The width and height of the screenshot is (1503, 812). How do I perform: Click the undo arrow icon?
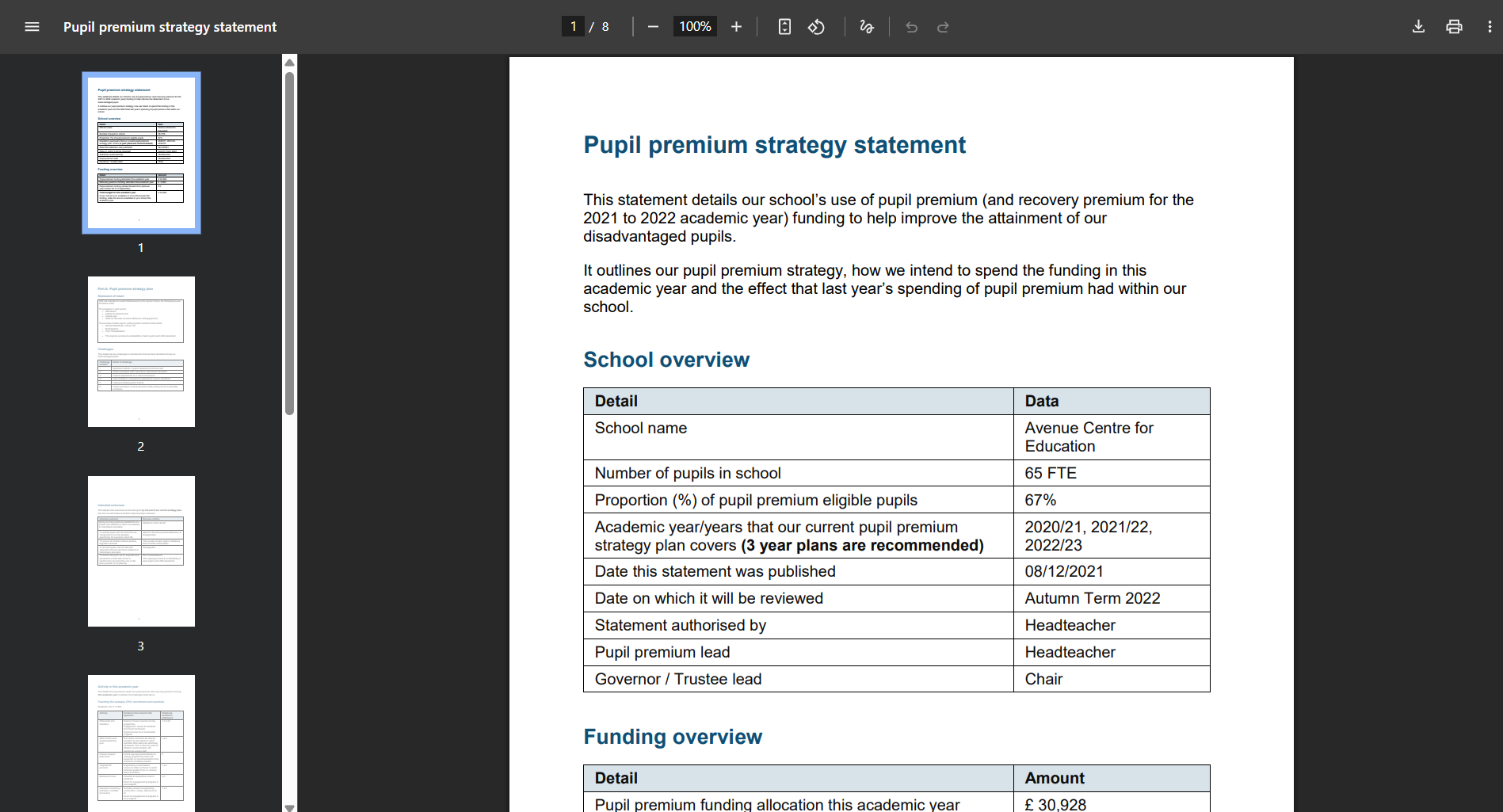point(911,27)
